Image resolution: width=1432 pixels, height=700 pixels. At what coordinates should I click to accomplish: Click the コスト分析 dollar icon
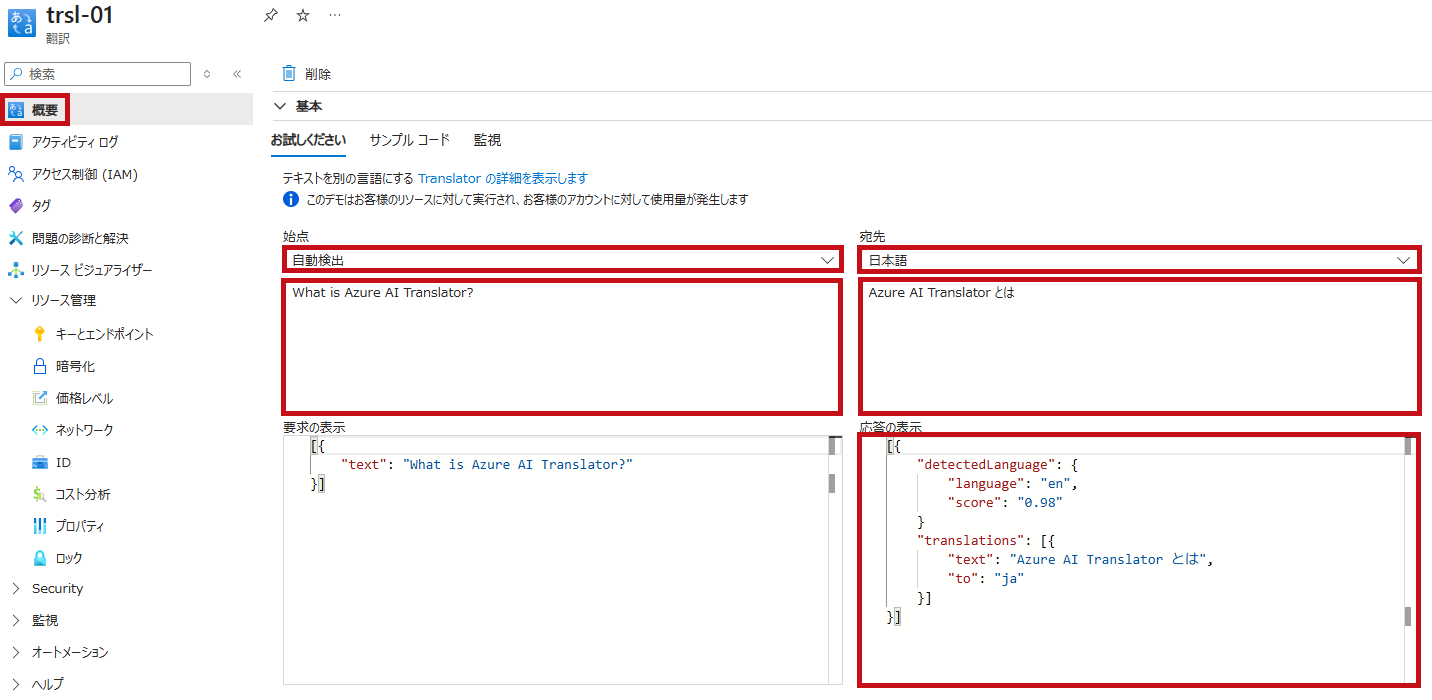pyautogui.click(x=40, y=494)
